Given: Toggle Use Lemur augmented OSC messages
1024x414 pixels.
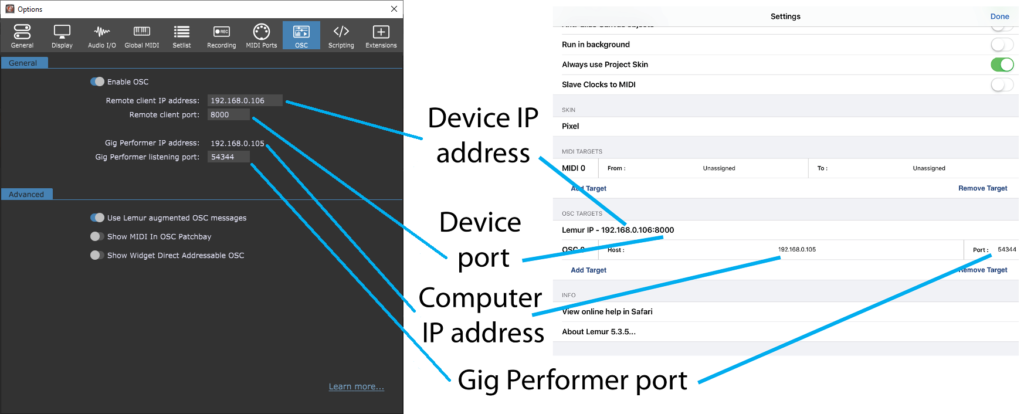Looking at the screenshot, I should tap(97, 217).
